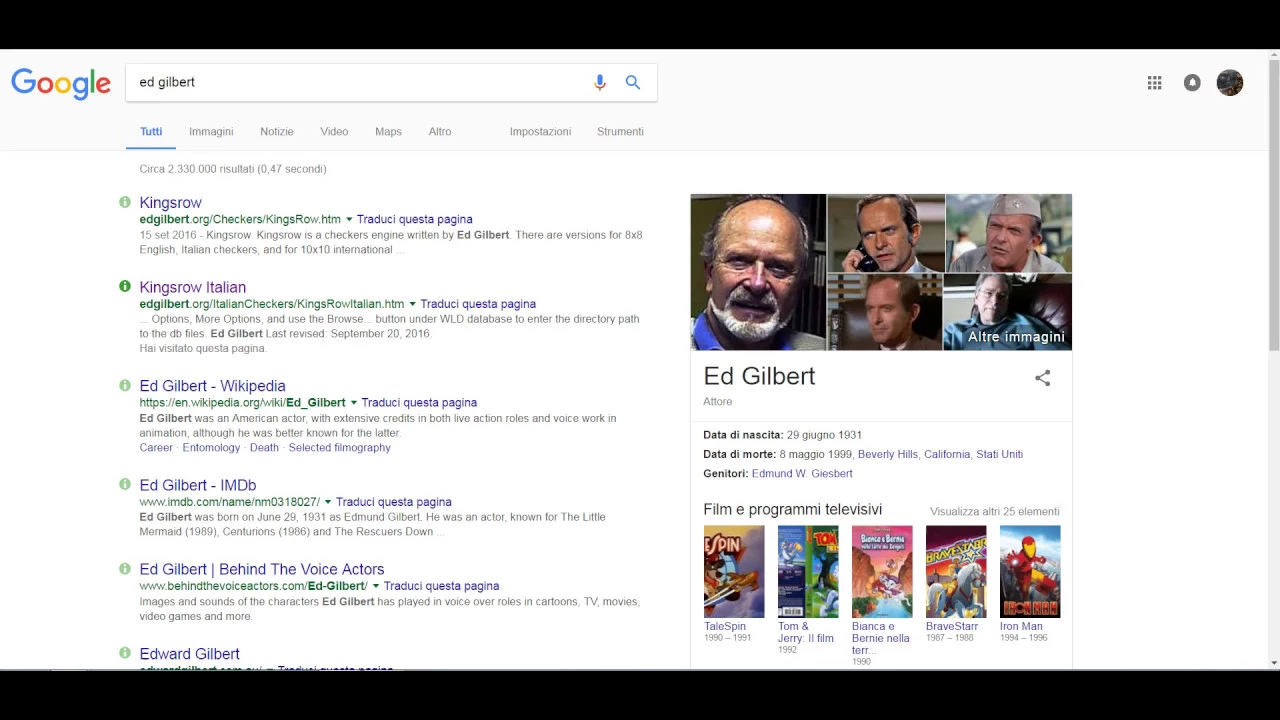Open the Strumenti tools option
The width and height of the screenshot is (1280, 720).
[620, 132]
